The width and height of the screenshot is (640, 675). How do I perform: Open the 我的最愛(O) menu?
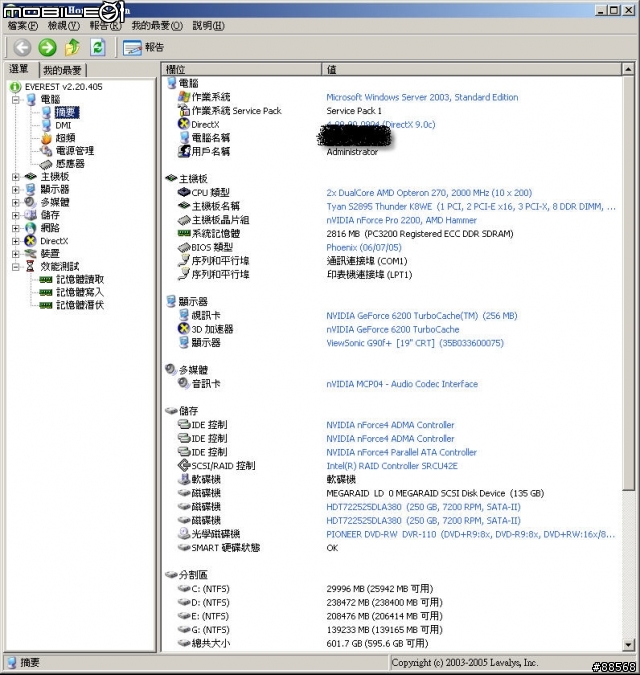[157, 26]
